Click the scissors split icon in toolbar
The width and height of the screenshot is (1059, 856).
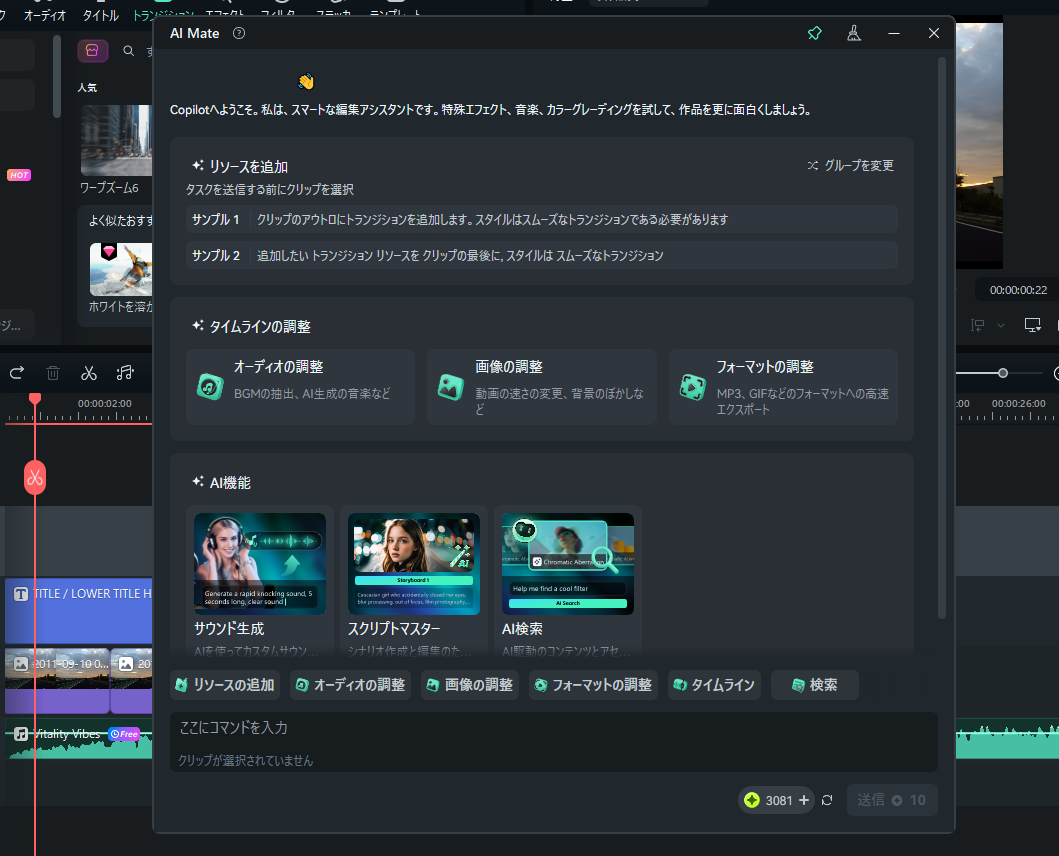click(88, 372)
